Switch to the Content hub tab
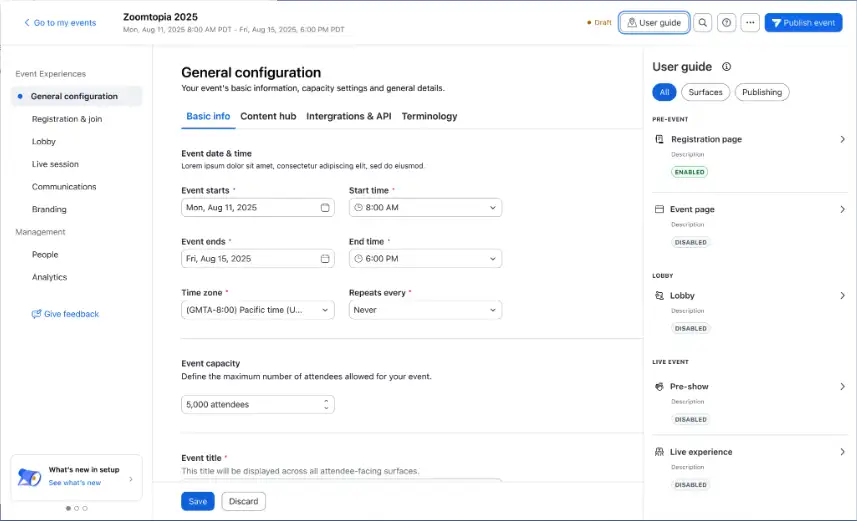 [268, 116]
